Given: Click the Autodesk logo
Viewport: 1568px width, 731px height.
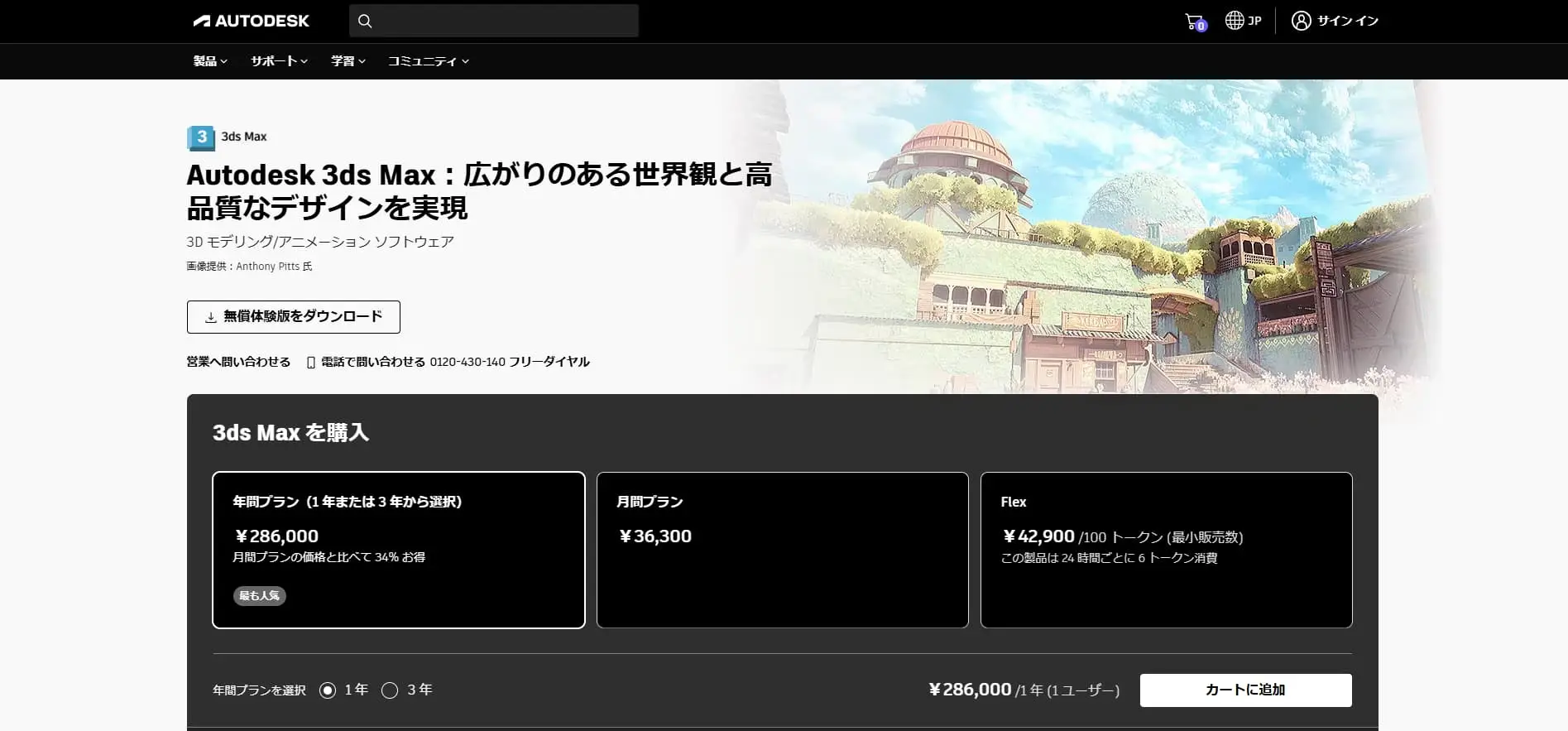Looking at the screenshot, I should 251,21.
